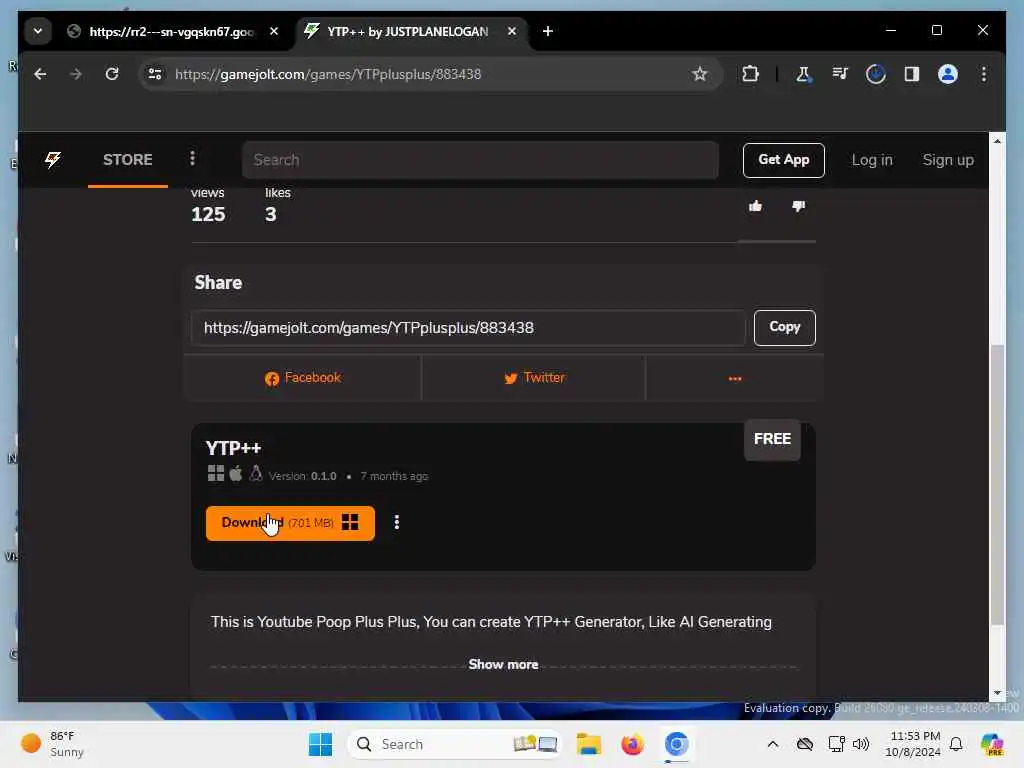Click the scrollbar down arrow
This screenshot has height=768, width=1024.
pyautogui.click(x=997, y=694)
